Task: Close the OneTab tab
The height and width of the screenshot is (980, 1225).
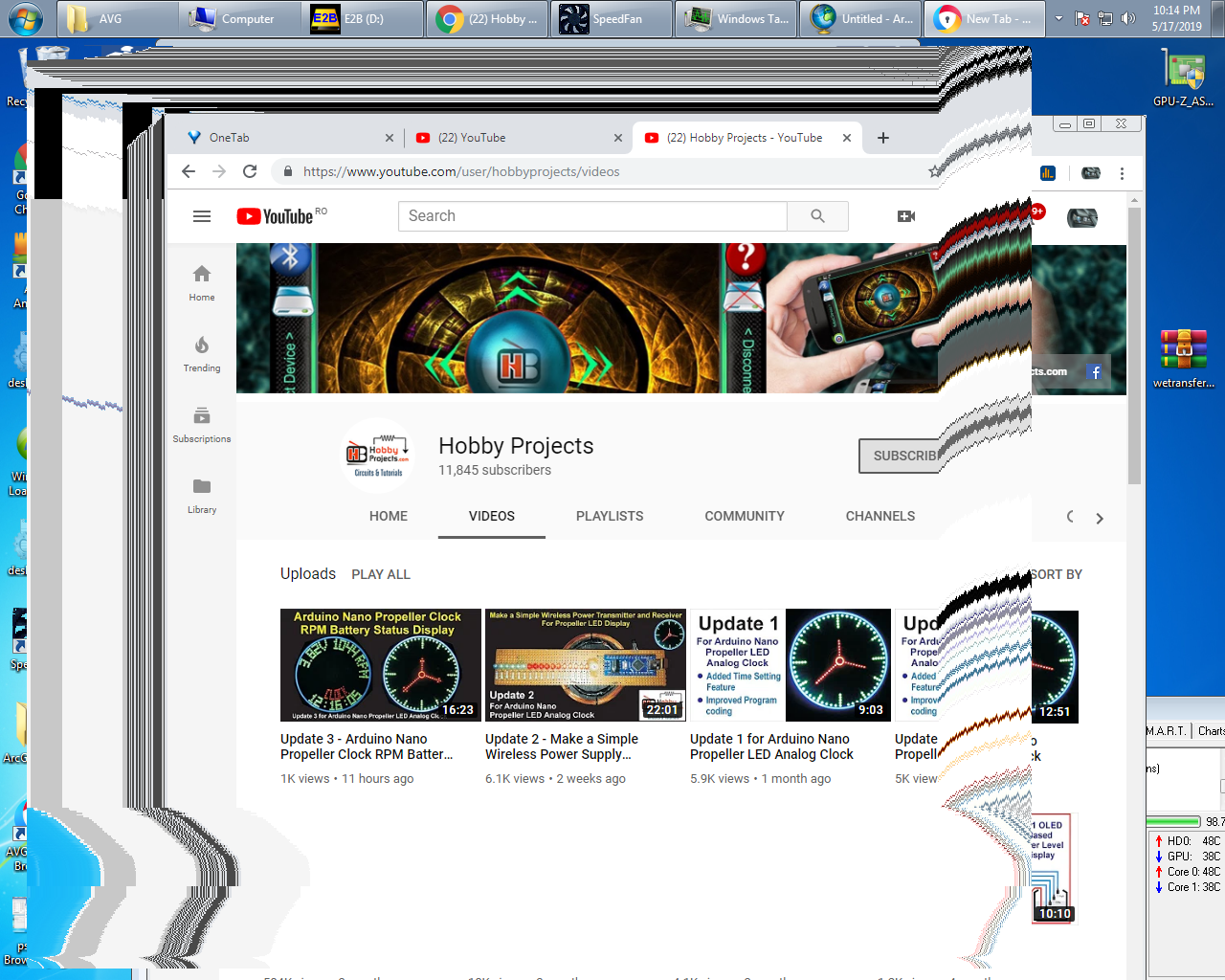Action: (x=390, y=138)
